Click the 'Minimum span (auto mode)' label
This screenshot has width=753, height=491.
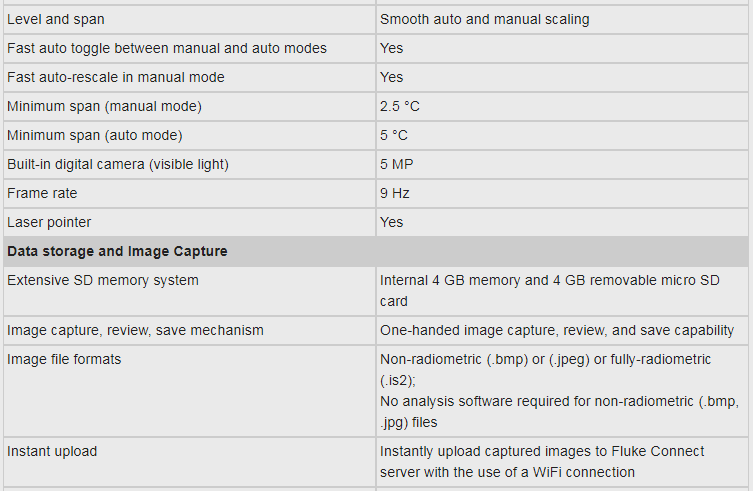(x=95, y=135)
